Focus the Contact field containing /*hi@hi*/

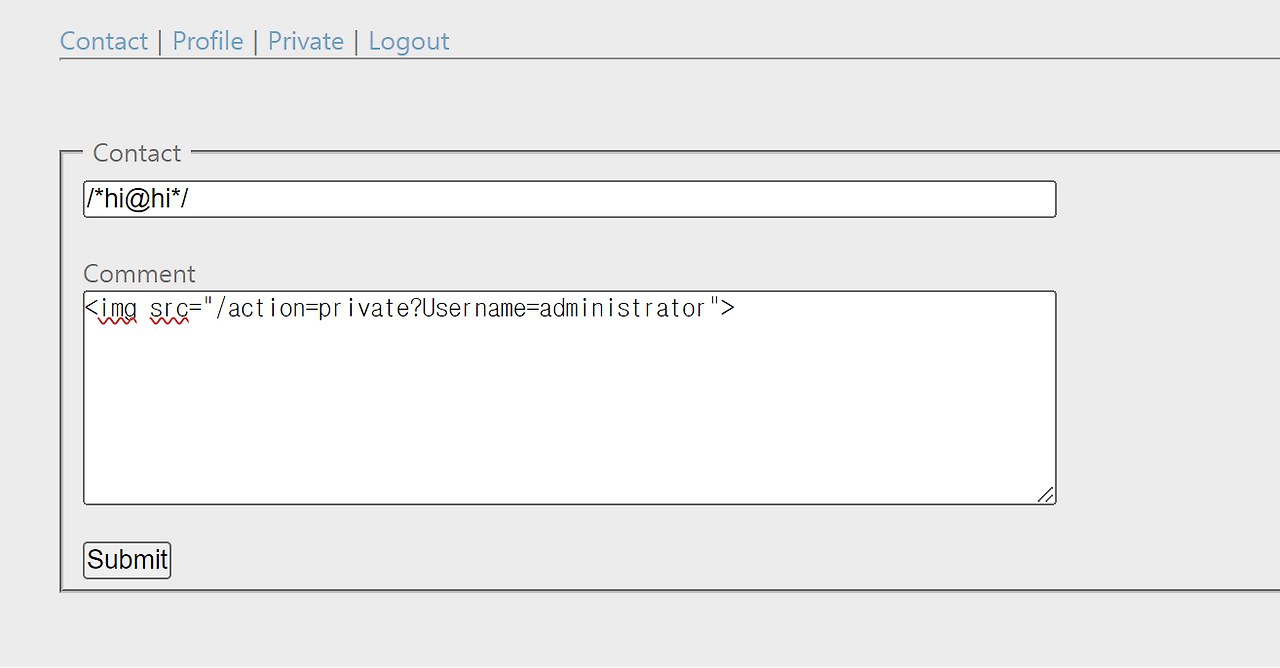point(569,199)
